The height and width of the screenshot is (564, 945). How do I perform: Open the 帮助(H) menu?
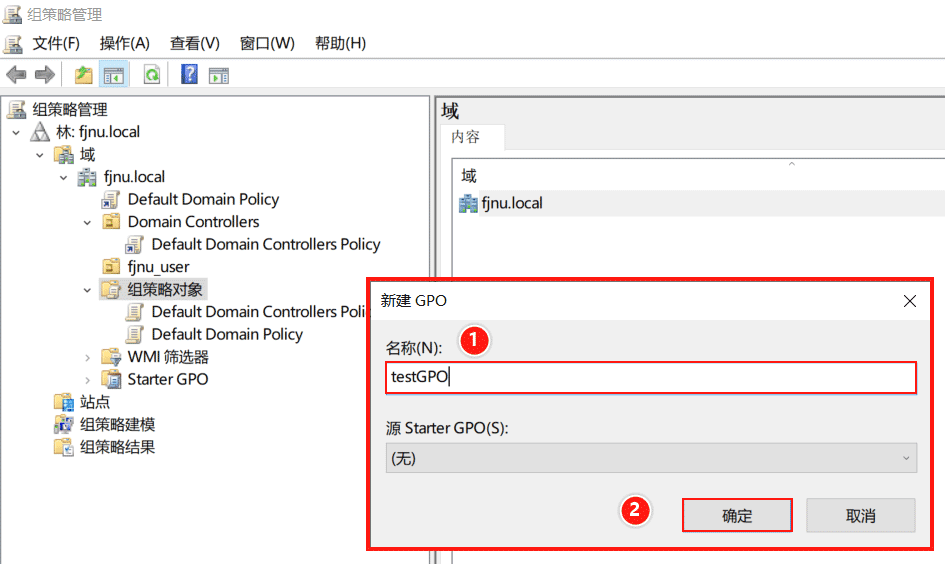pos(341,43)
